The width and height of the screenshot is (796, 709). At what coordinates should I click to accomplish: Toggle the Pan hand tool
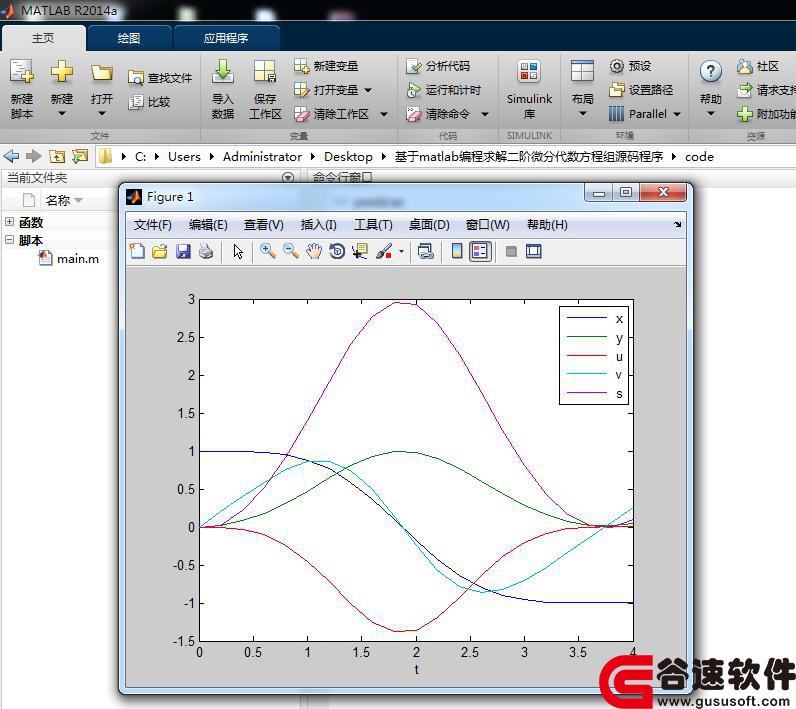point(314,251)
